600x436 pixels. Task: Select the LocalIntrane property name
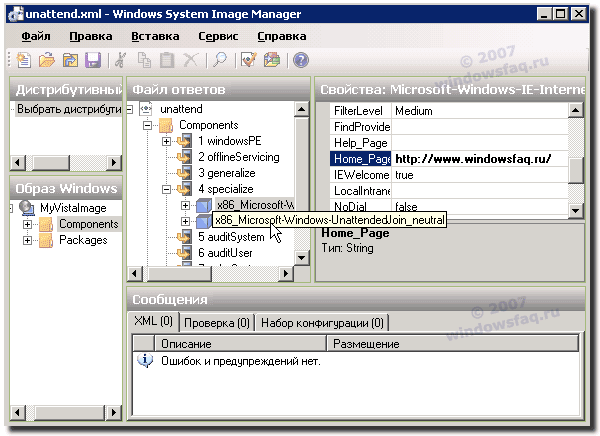tap(360, 191)
